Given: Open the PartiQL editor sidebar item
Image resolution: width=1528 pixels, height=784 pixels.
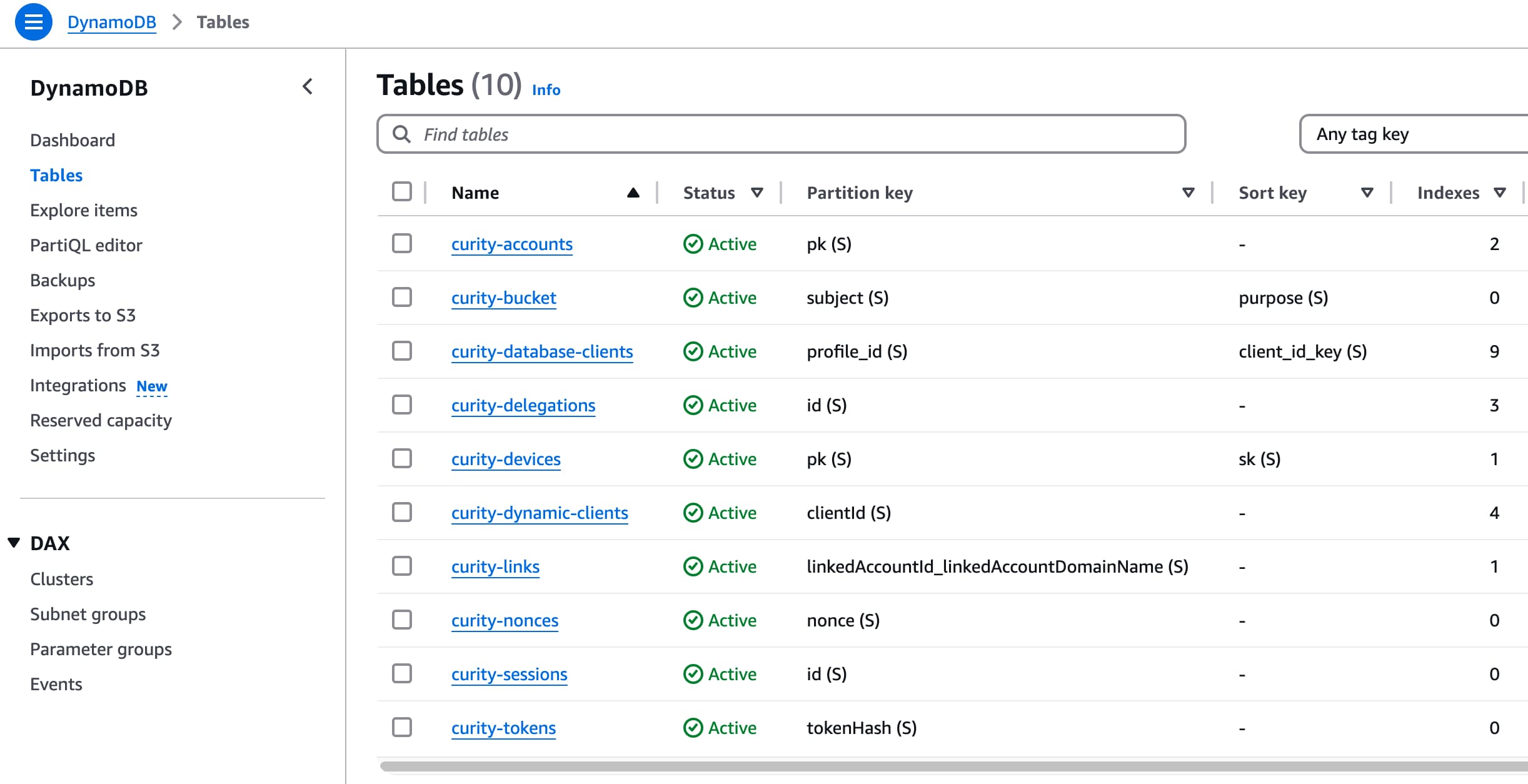Looking at the screenshot, I should pos(86,245).
